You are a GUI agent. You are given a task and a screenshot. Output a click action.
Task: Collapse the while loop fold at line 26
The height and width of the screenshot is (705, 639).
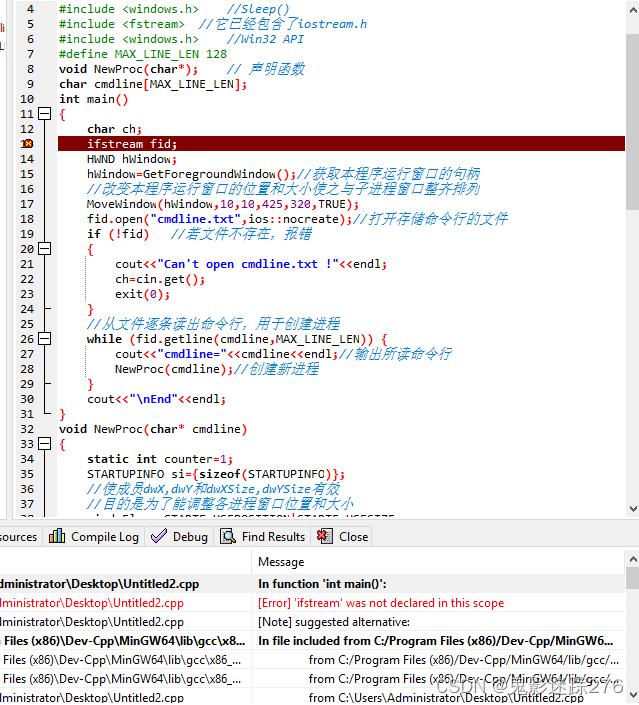(x=45, y=339)
